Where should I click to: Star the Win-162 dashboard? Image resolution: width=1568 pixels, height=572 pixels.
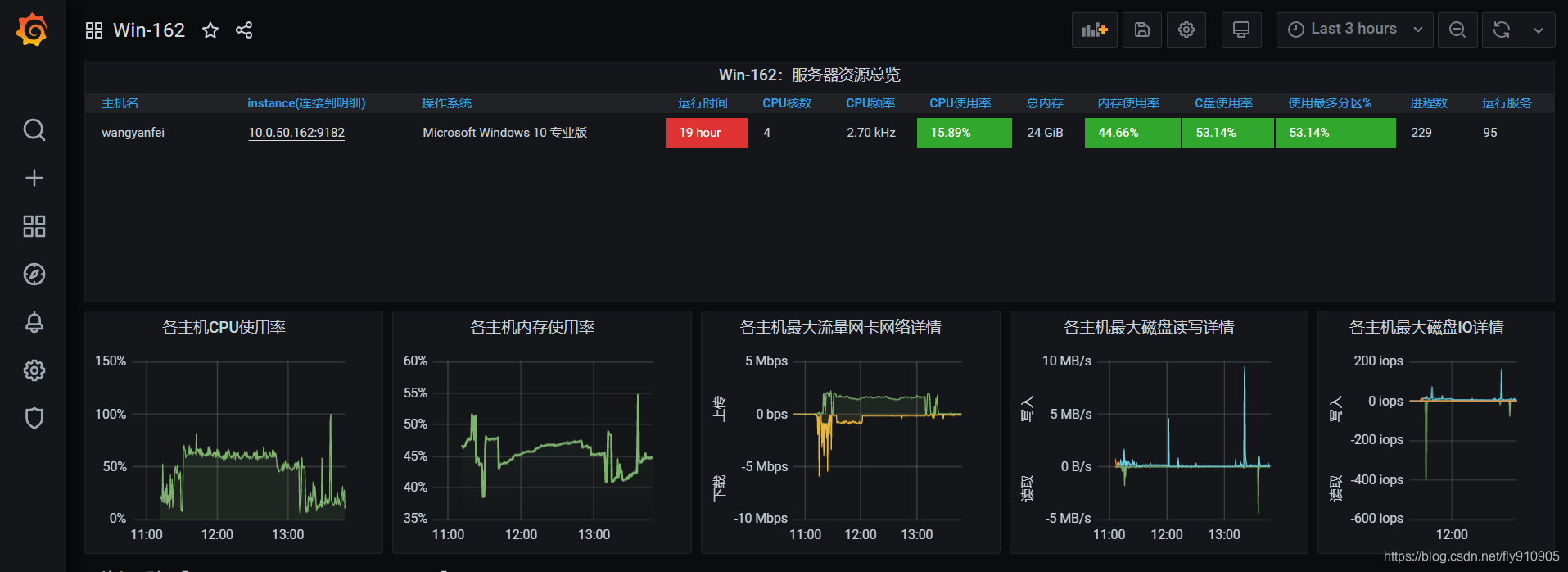coord(210,30)
